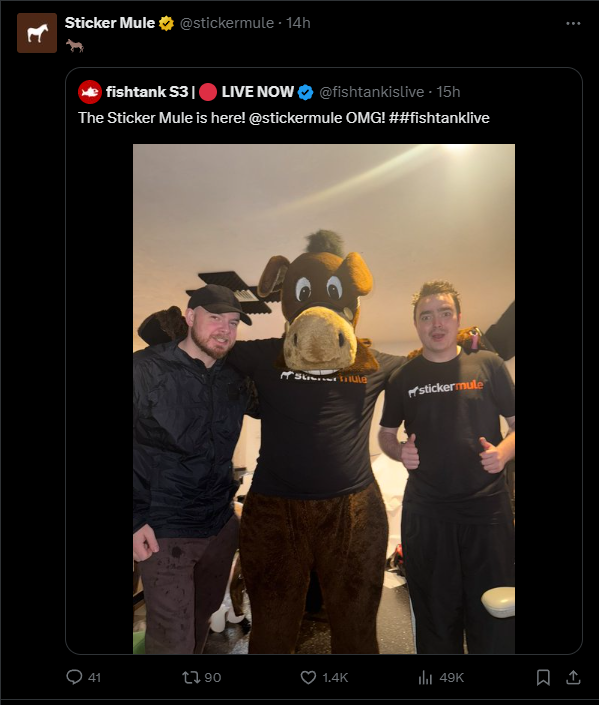Click the fishtank S3 LIVE NOW name
This screenshot has width=599, height=705.
200,92
